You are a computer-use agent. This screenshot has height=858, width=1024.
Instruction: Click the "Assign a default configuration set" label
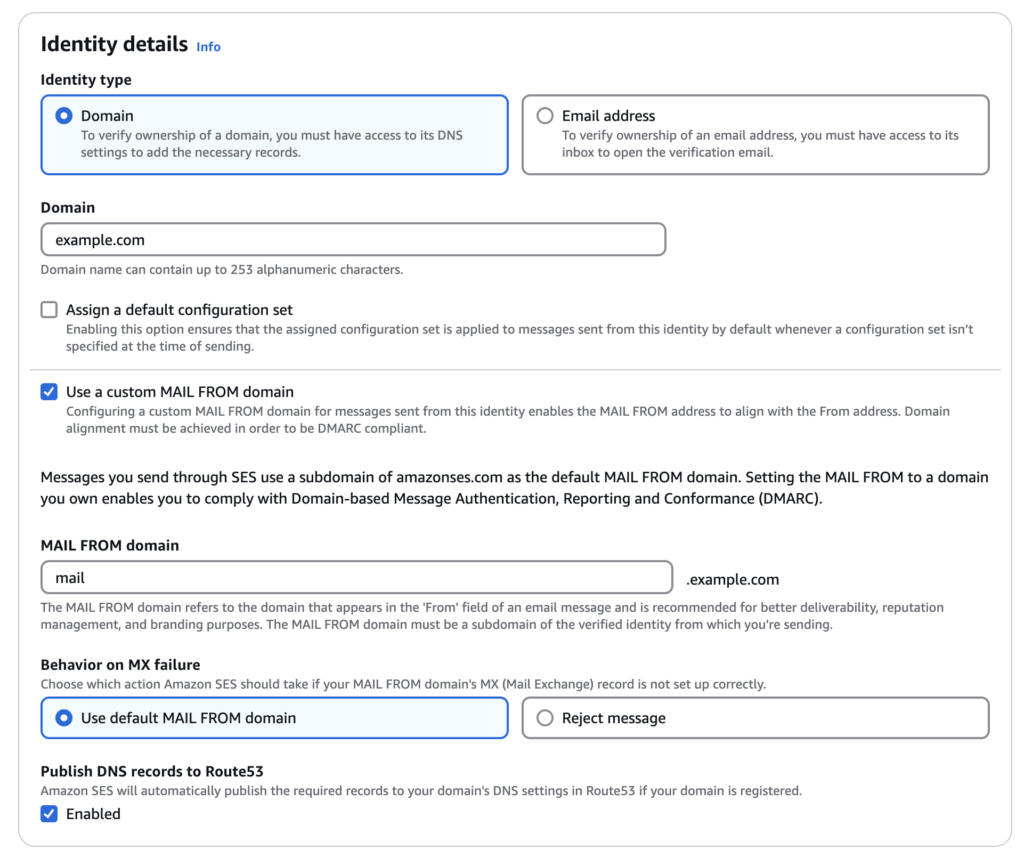[x=179, y=310]
